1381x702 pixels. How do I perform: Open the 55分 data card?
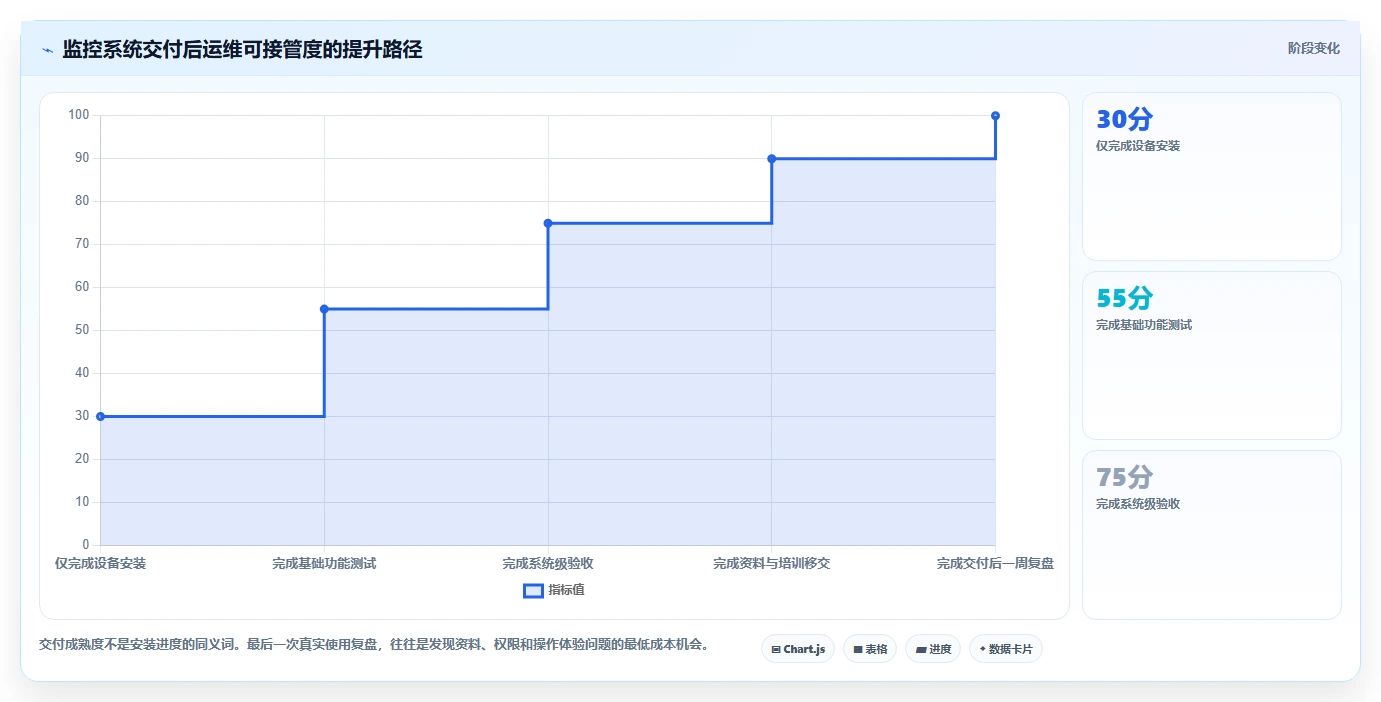click(1211, 355)
